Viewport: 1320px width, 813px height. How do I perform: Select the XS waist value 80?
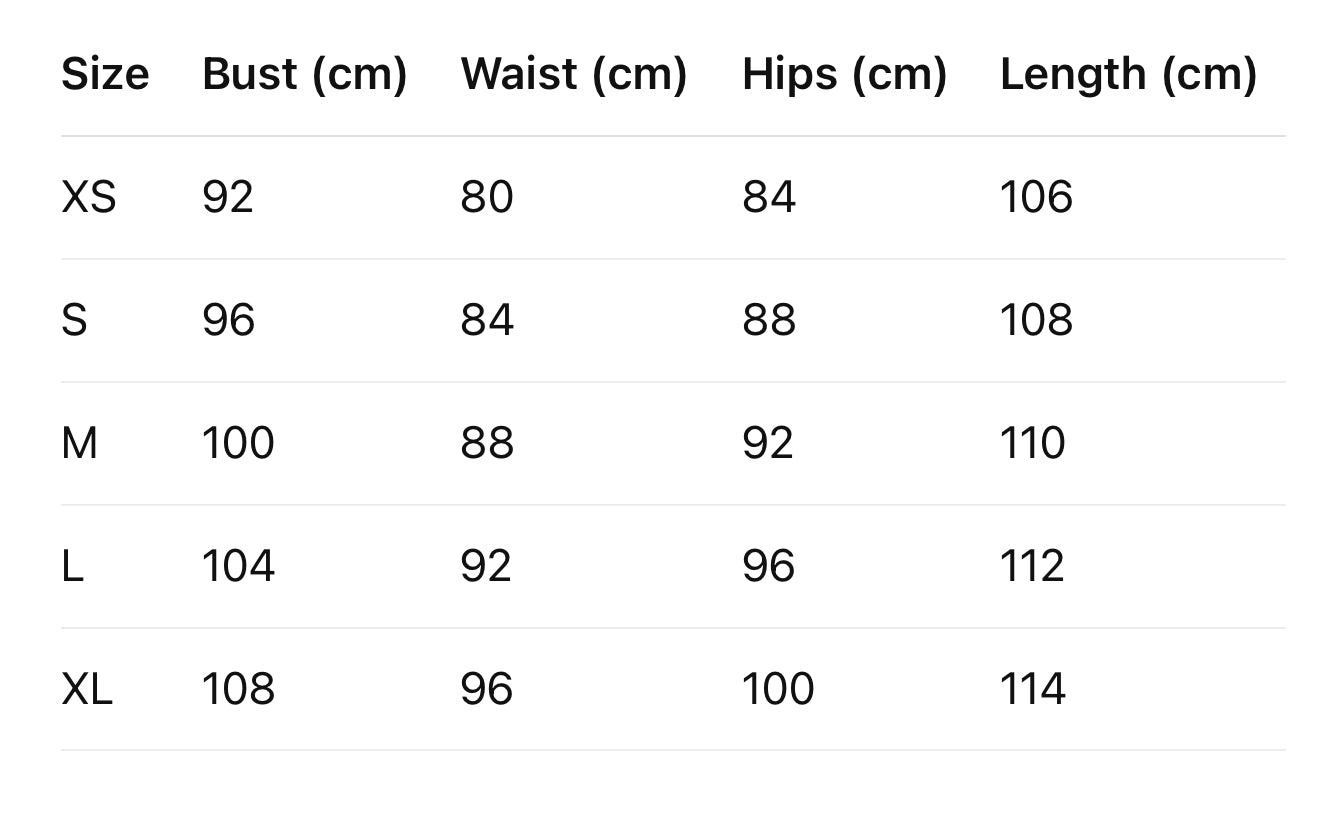(487, 197)
